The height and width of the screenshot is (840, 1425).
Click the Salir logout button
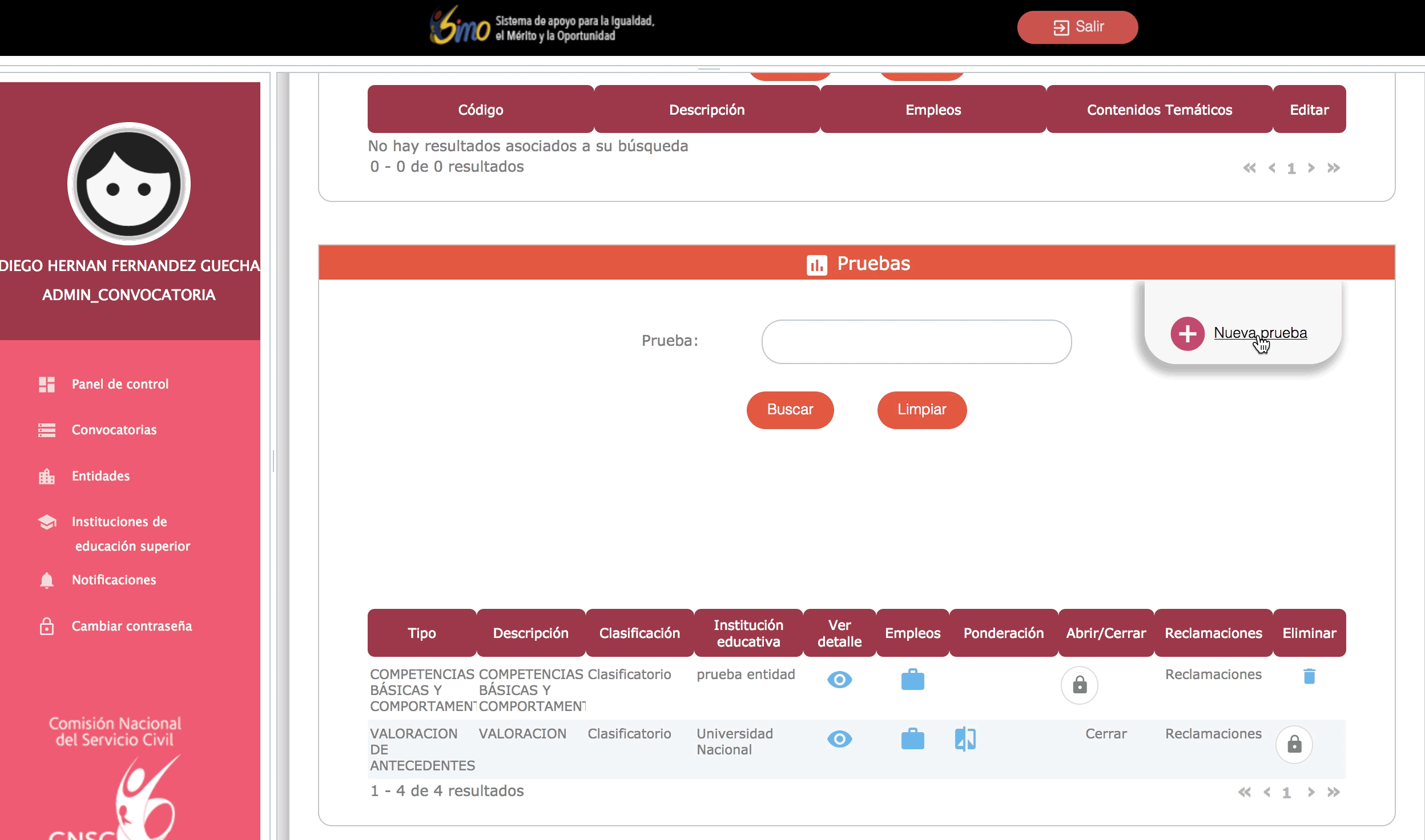click(1077, 27)
